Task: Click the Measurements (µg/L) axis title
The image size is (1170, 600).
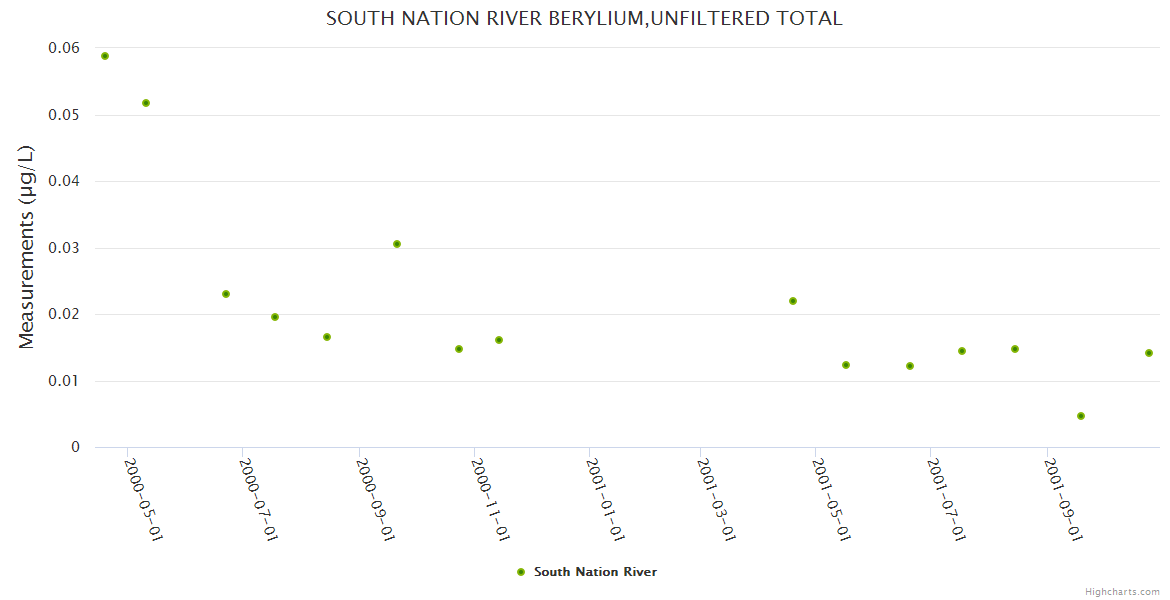Action: point(27,247)
